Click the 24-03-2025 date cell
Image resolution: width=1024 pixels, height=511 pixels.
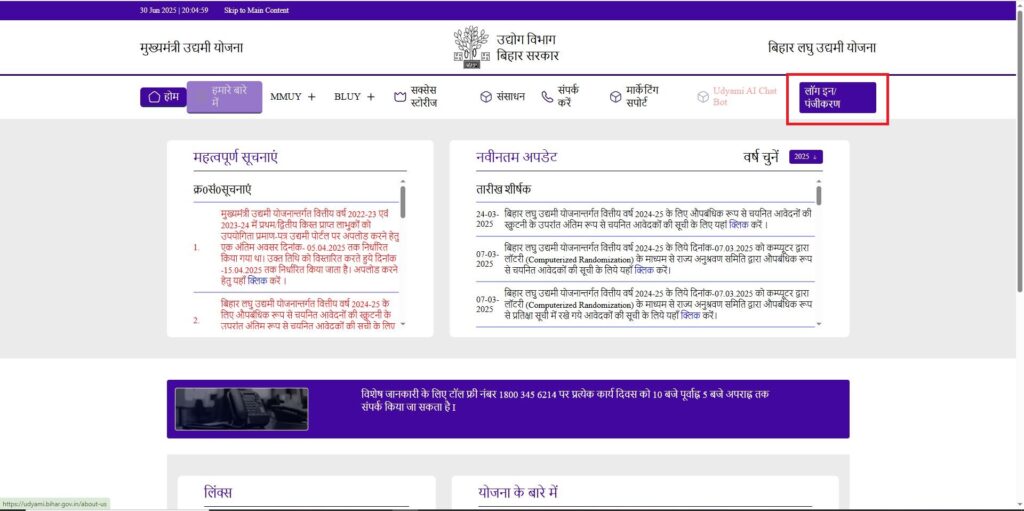pos(487,219)
